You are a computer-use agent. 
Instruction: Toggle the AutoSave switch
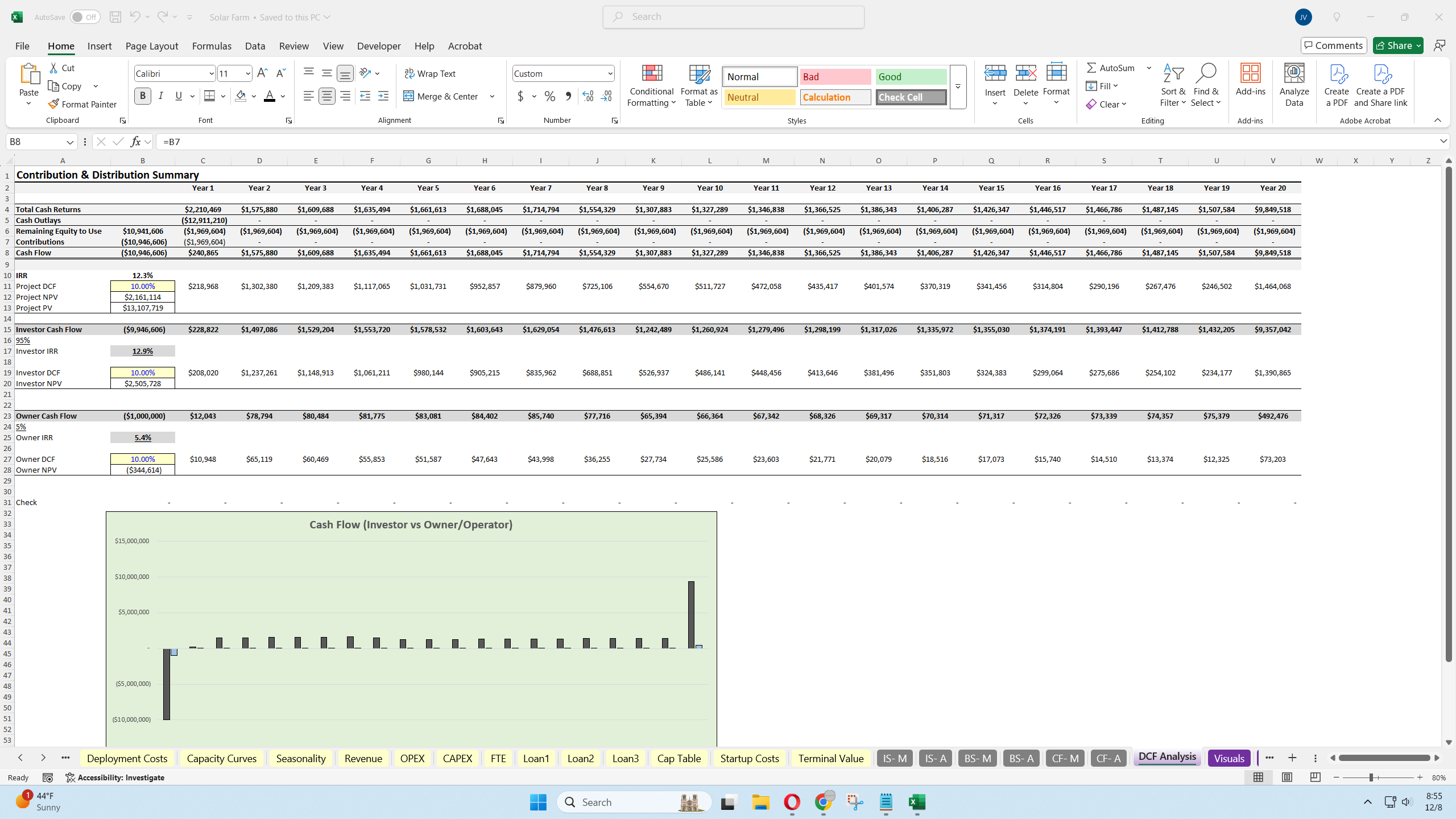(x=85, y=17)
